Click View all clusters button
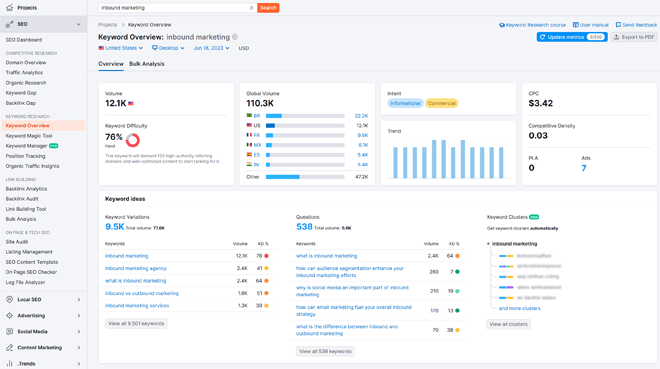Screen dimensions: 660x369 (x=508, y=324)
